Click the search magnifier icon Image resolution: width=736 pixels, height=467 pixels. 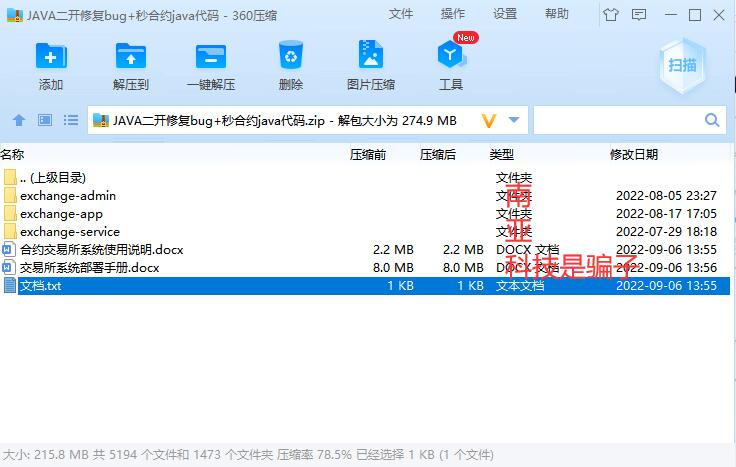(x=712, y=121)
